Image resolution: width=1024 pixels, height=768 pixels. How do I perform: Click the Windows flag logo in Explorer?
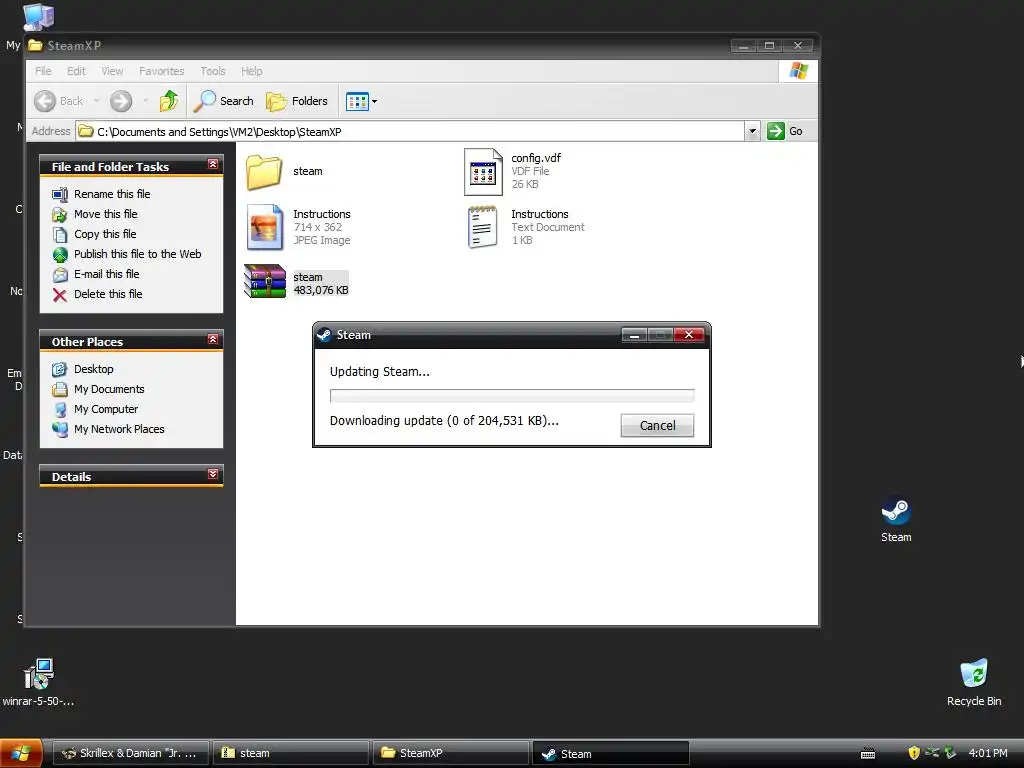point(799,71)
